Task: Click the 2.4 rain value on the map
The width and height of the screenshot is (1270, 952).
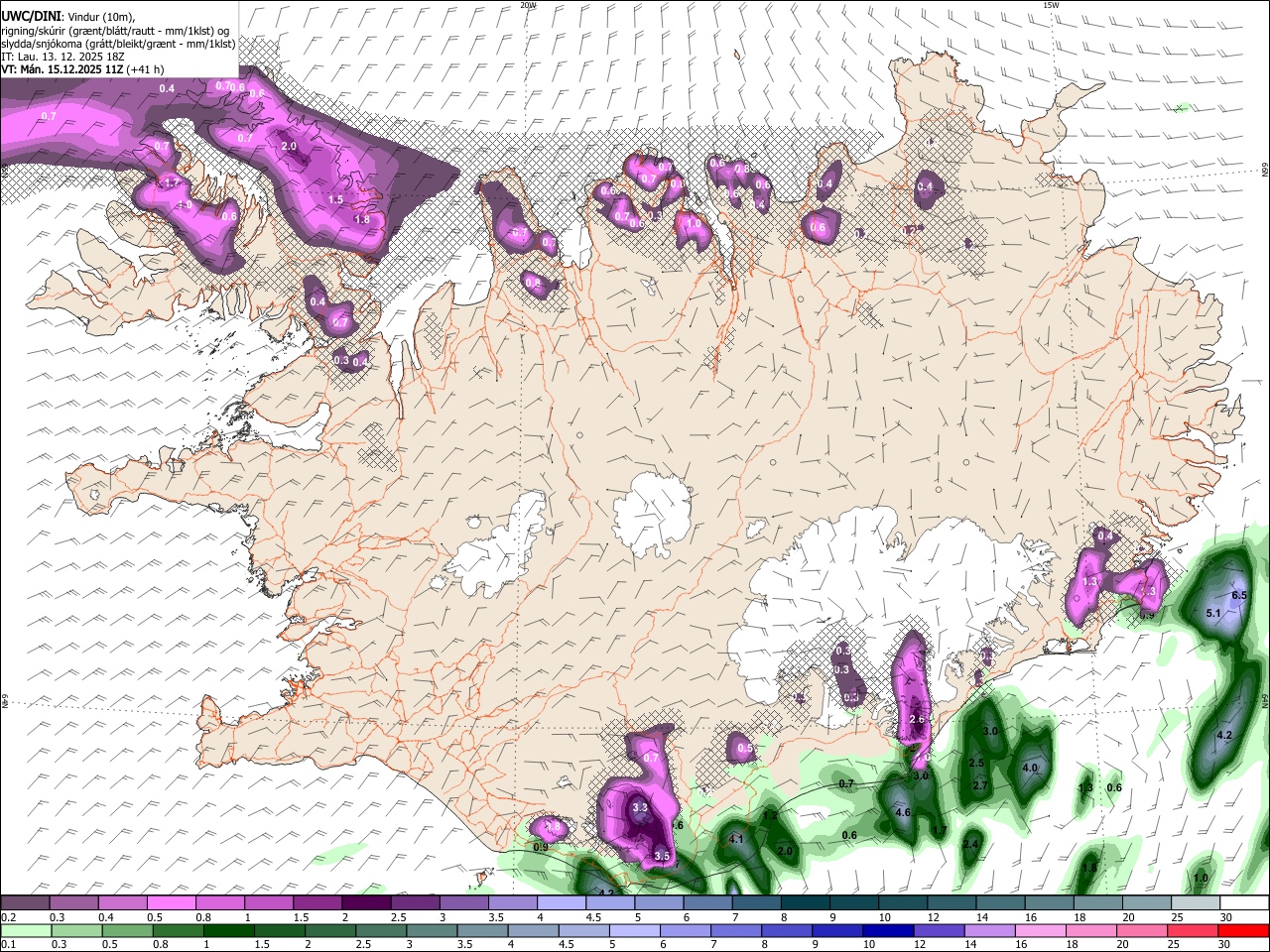Action: coord(971,844)
